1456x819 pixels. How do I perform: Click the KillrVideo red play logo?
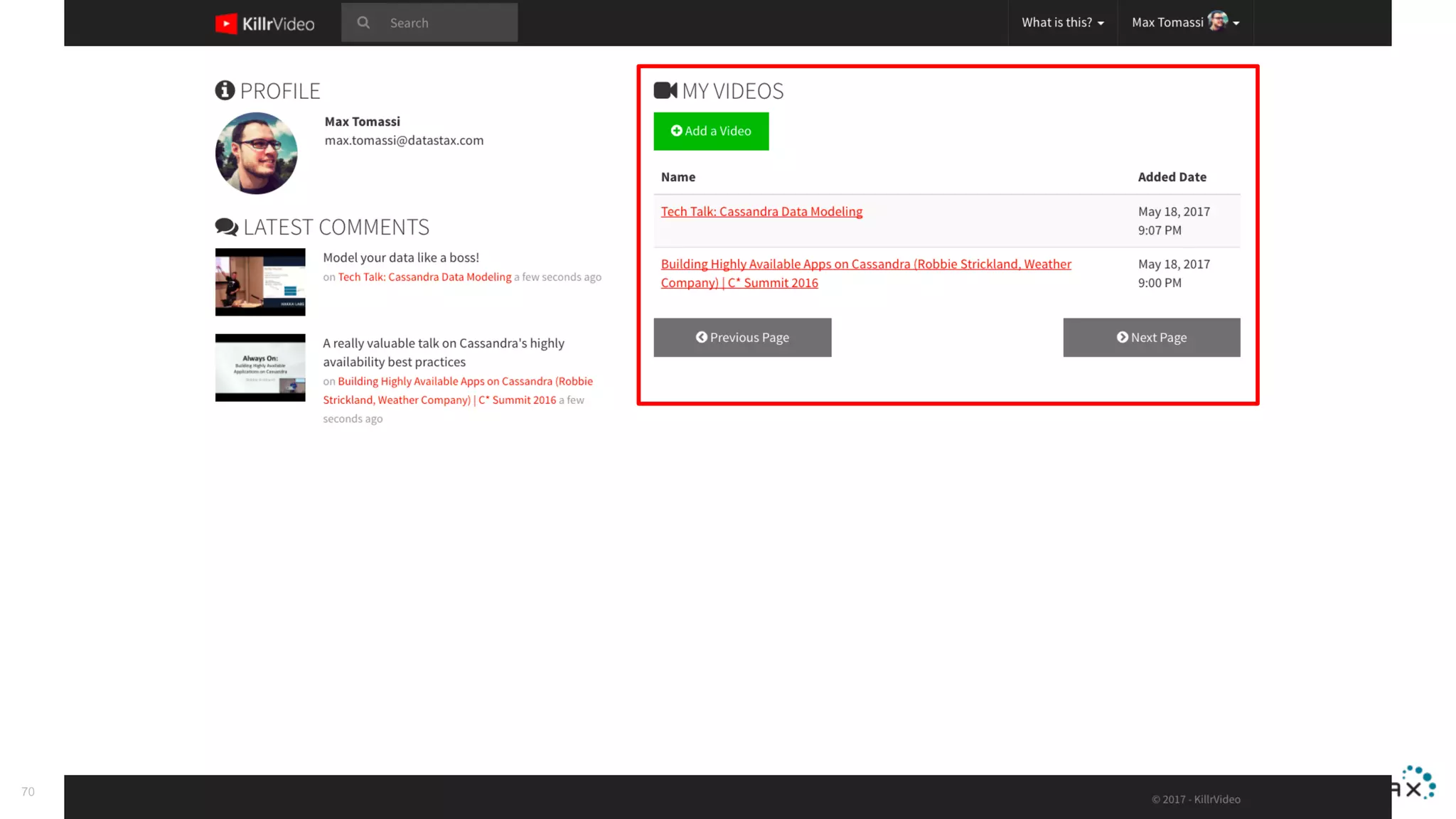coord(226,23)
